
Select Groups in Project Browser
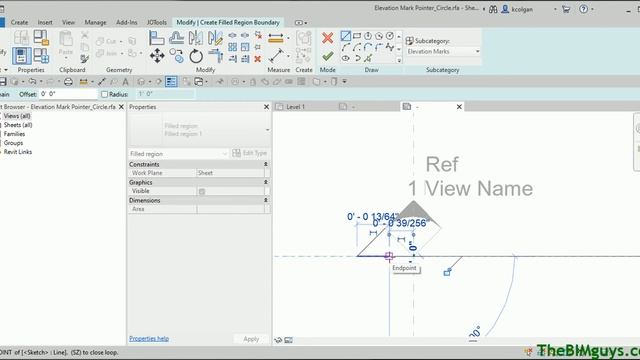(13, 143)
